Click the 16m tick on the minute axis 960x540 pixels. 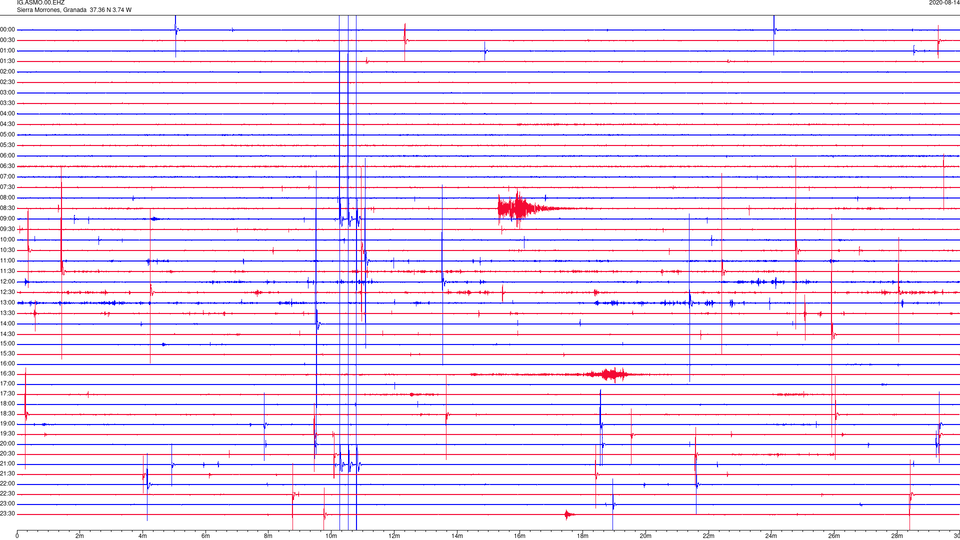[520, 536]
